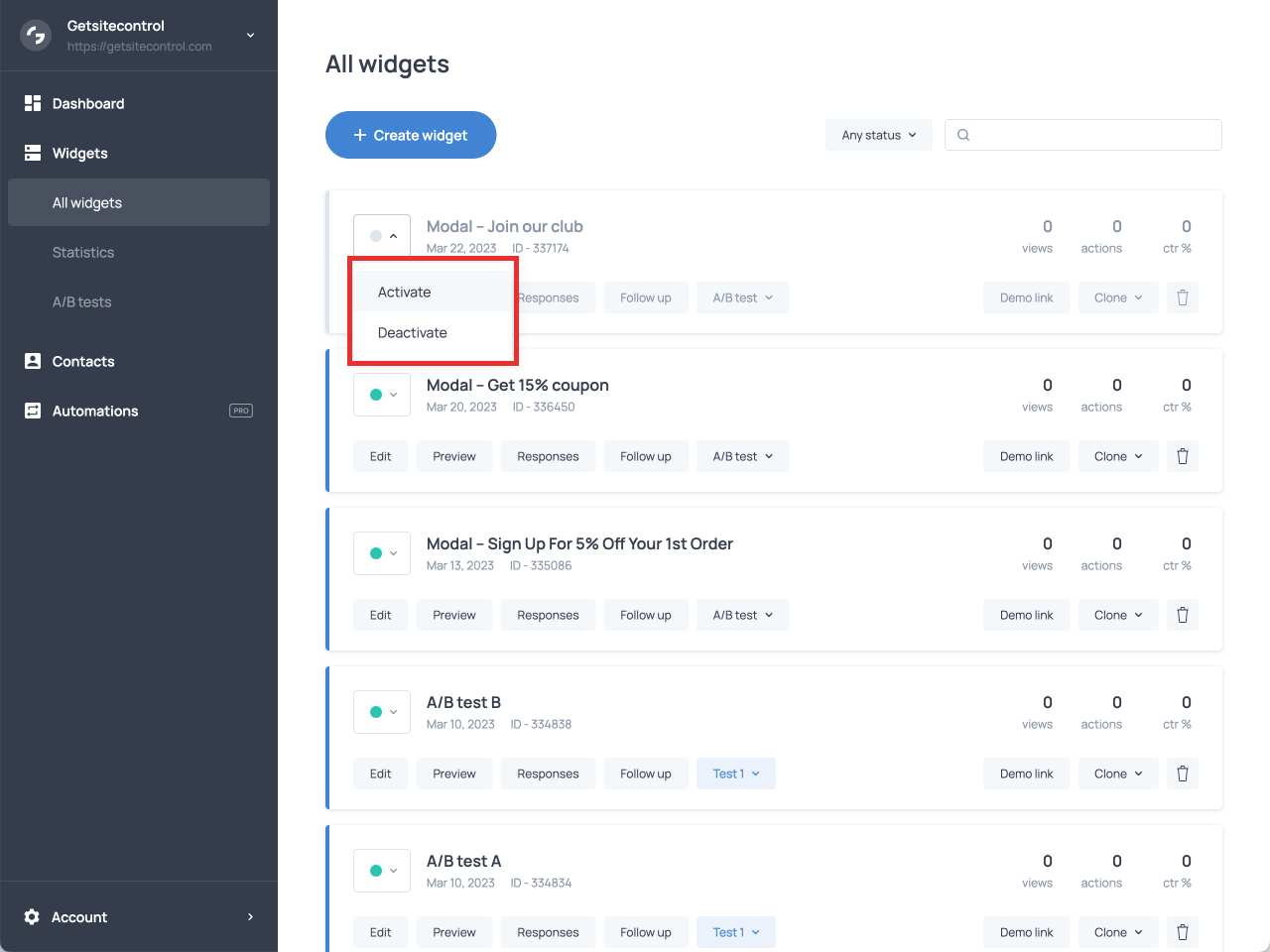Open Dashboard from the sidebar icon
The width and height of the screenshot is (1270, 952).
tap(33, 103)
